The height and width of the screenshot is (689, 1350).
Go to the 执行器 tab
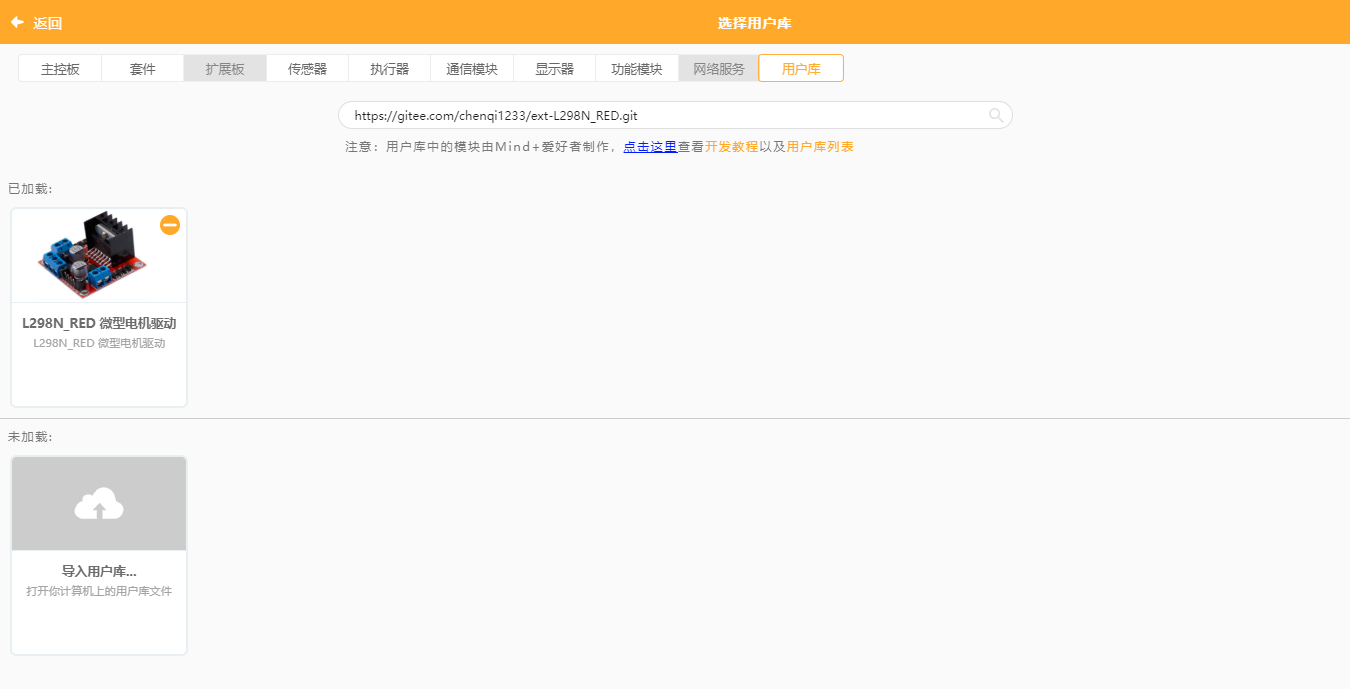tap(389, 69)
